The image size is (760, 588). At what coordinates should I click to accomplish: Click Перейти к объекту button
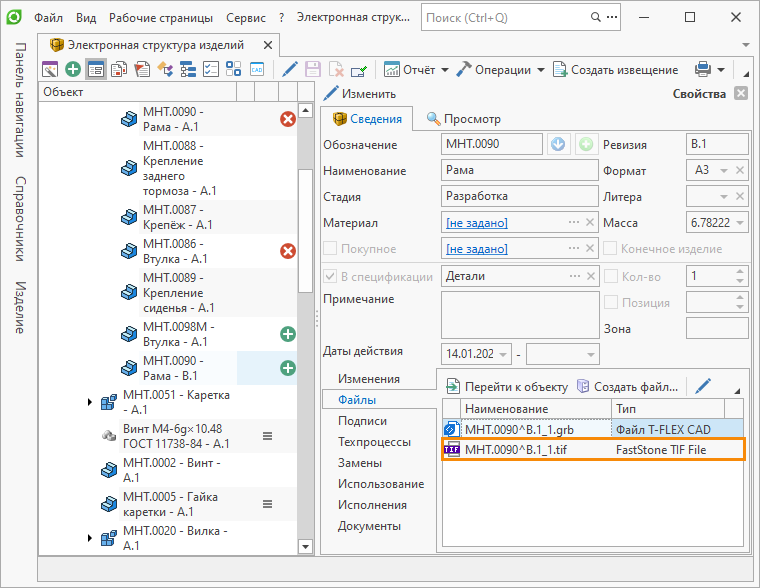(507, 386)
